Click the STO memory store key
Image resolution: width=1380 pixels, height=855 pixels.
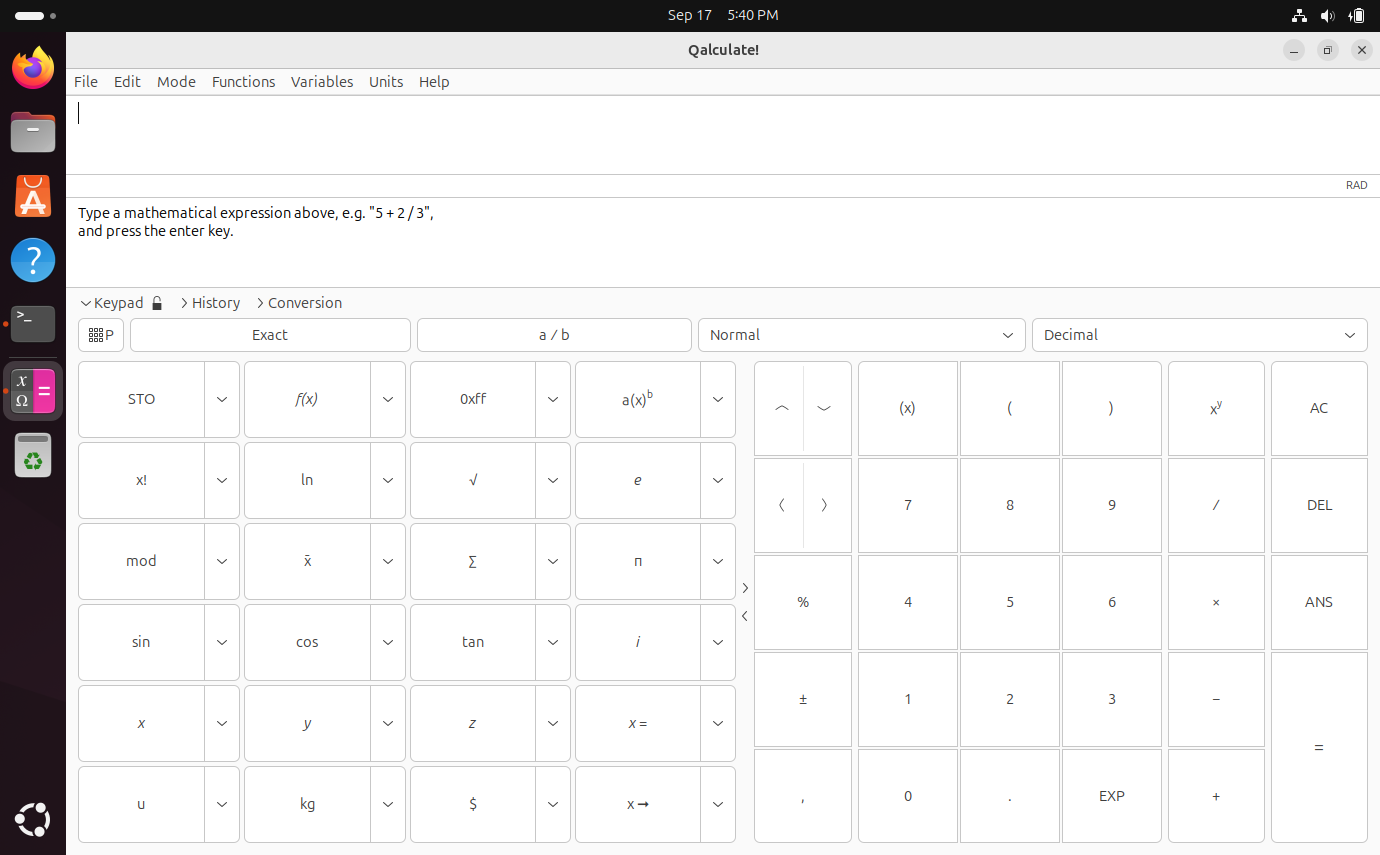141,399
